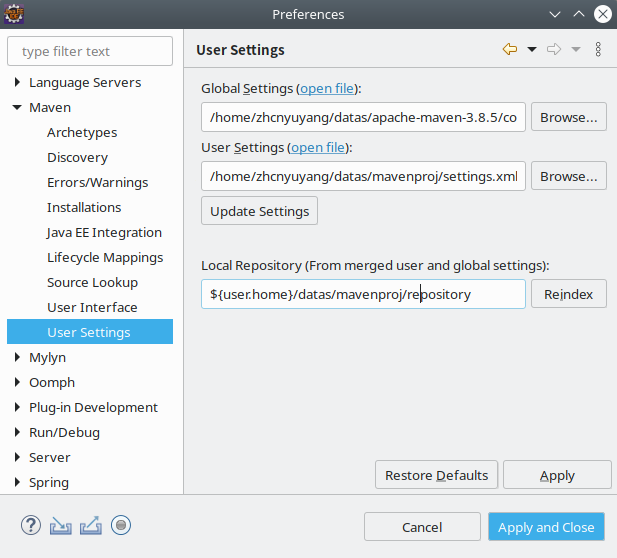Select Archetypes under Maven
The width and height of the screenshot is (617, 558).
click(x=82, y=132)
